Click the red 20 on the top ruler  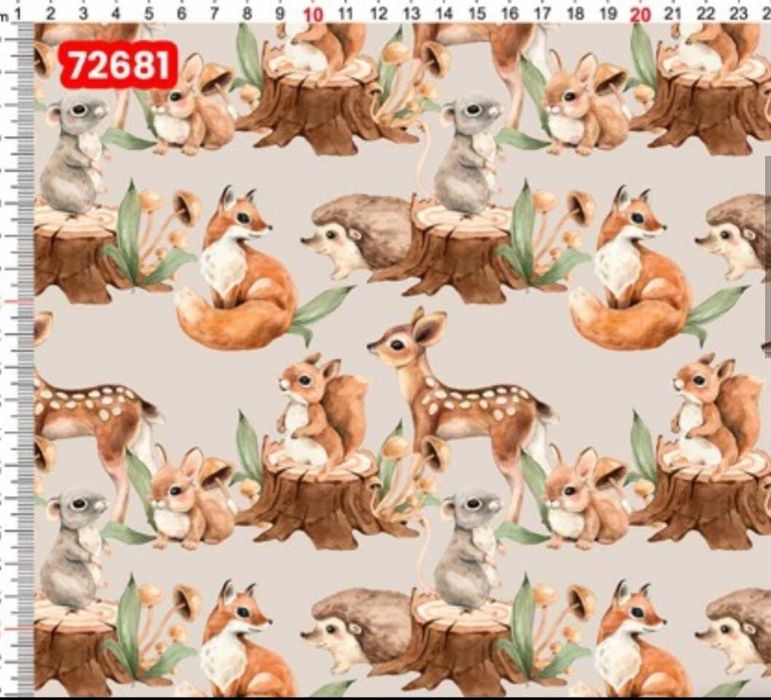640,15
